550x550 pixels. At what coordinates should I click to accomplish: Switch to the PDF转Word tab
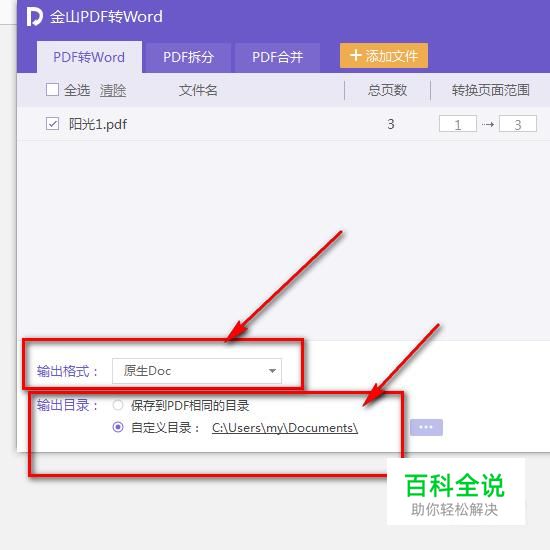point(89,57)
